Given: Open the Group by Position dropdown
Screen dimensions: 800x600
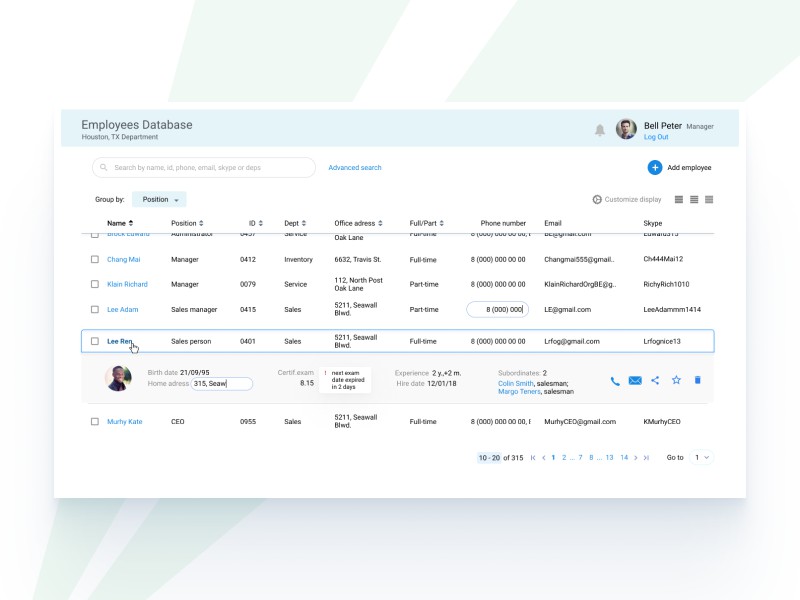Looking at the screenshot, I should click(159, 199).
